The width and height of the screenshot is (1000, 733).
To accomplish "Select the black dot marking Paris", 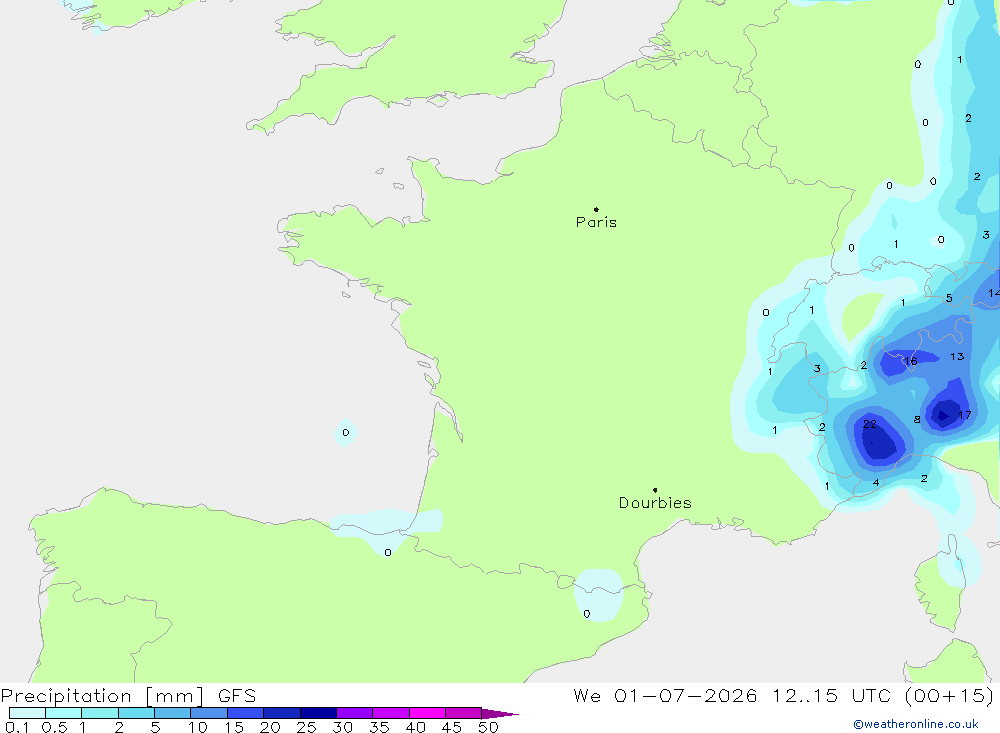I will click(x=596, y=209).
